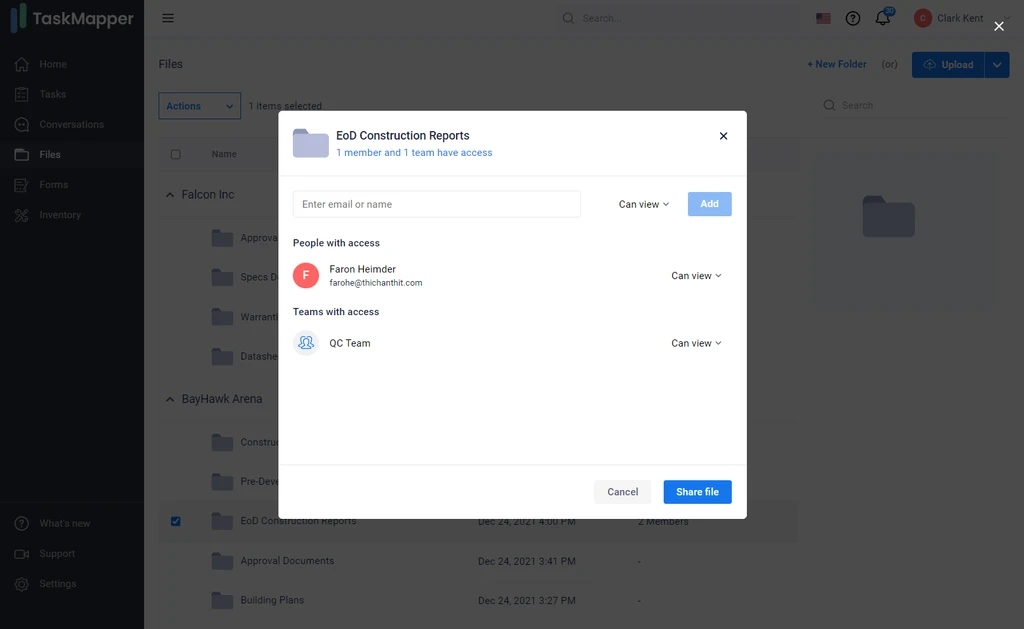Click the top Search field
This screenshot has width=1024, height=629.
pos(679,18)
